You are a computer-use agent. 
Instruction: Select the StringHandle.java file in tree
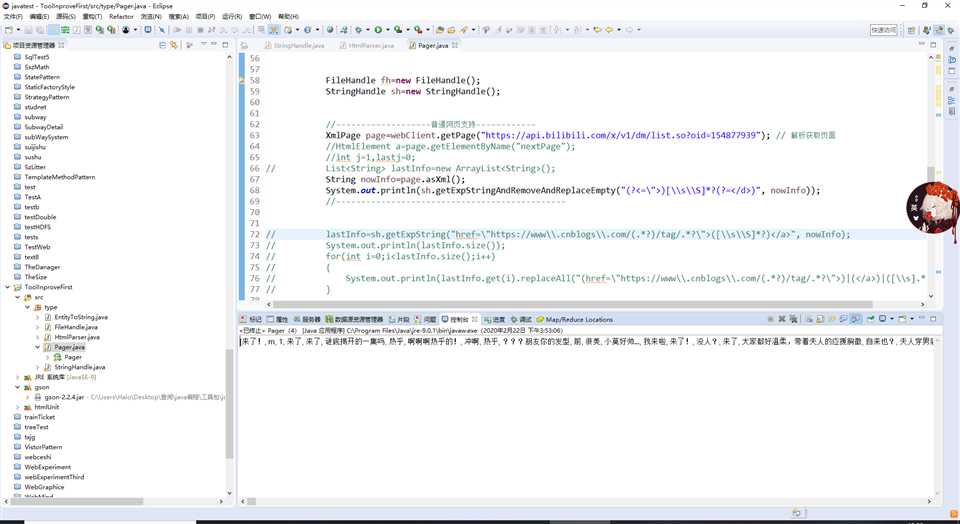tap(80, 367)
